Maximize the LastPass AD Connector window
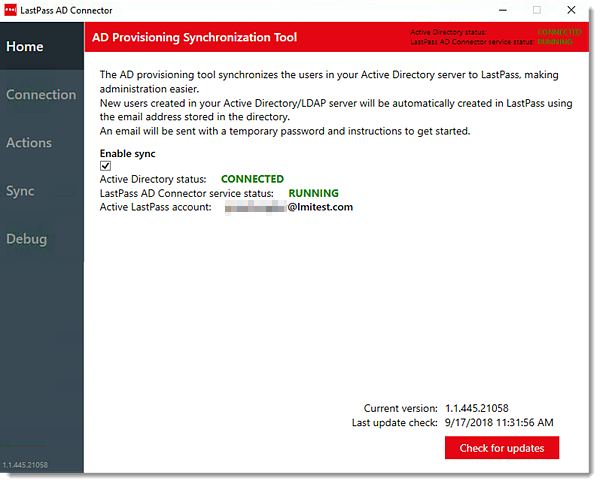 coord(536,10)
